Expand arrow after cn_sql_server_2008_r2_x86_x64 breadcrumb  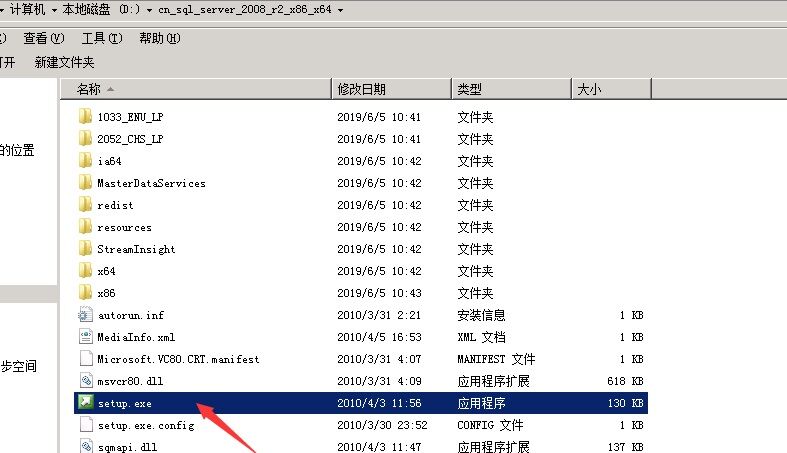[342, 10]
